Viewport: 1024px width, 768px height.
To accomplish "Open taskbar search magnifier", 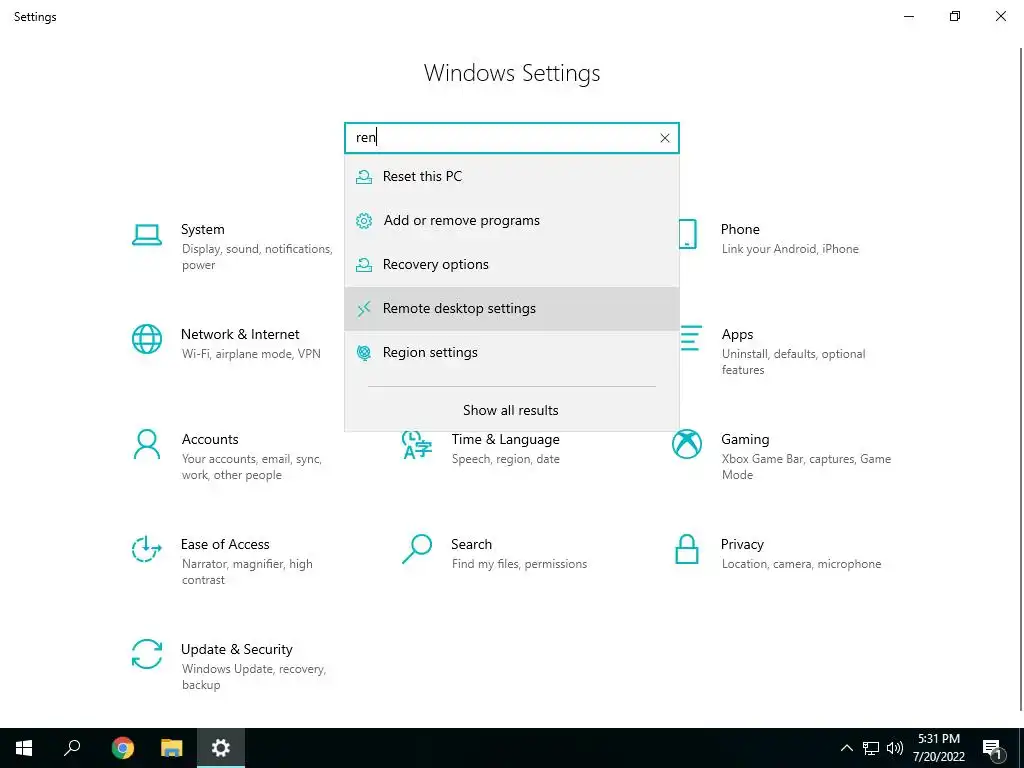I will pyautogui.click(x=72, y=748).
